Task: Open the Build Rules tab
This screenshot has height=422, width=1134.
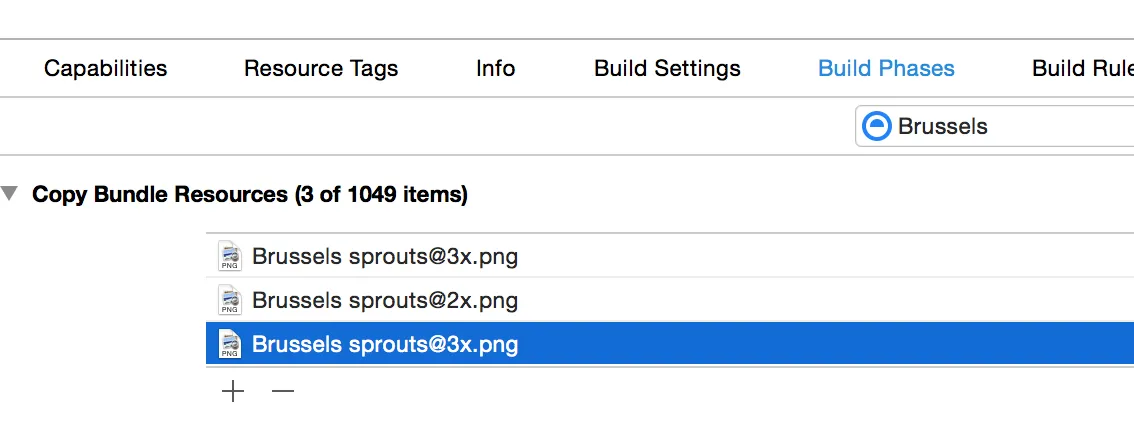Action: [1083, 69]
